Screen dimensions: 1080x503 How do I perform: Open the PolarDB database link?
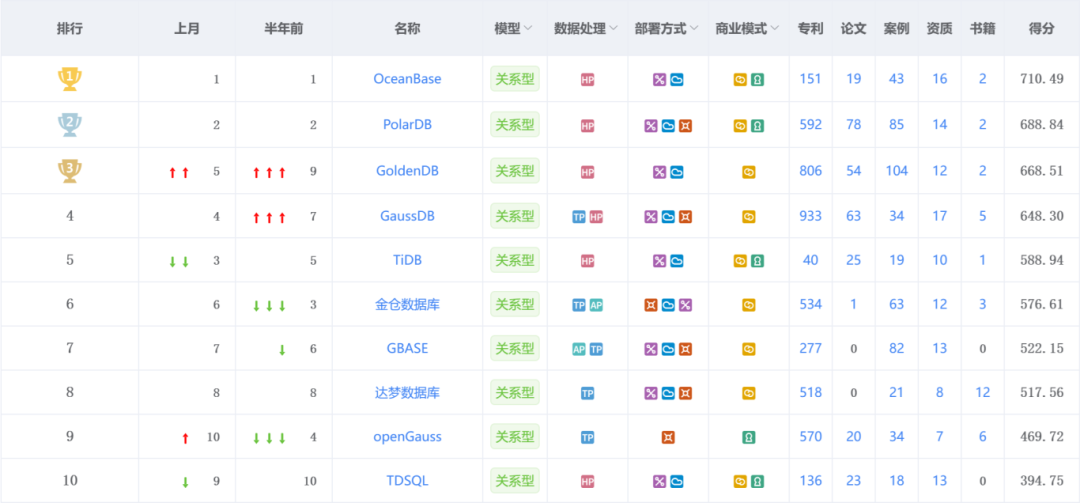click(407, 125)
